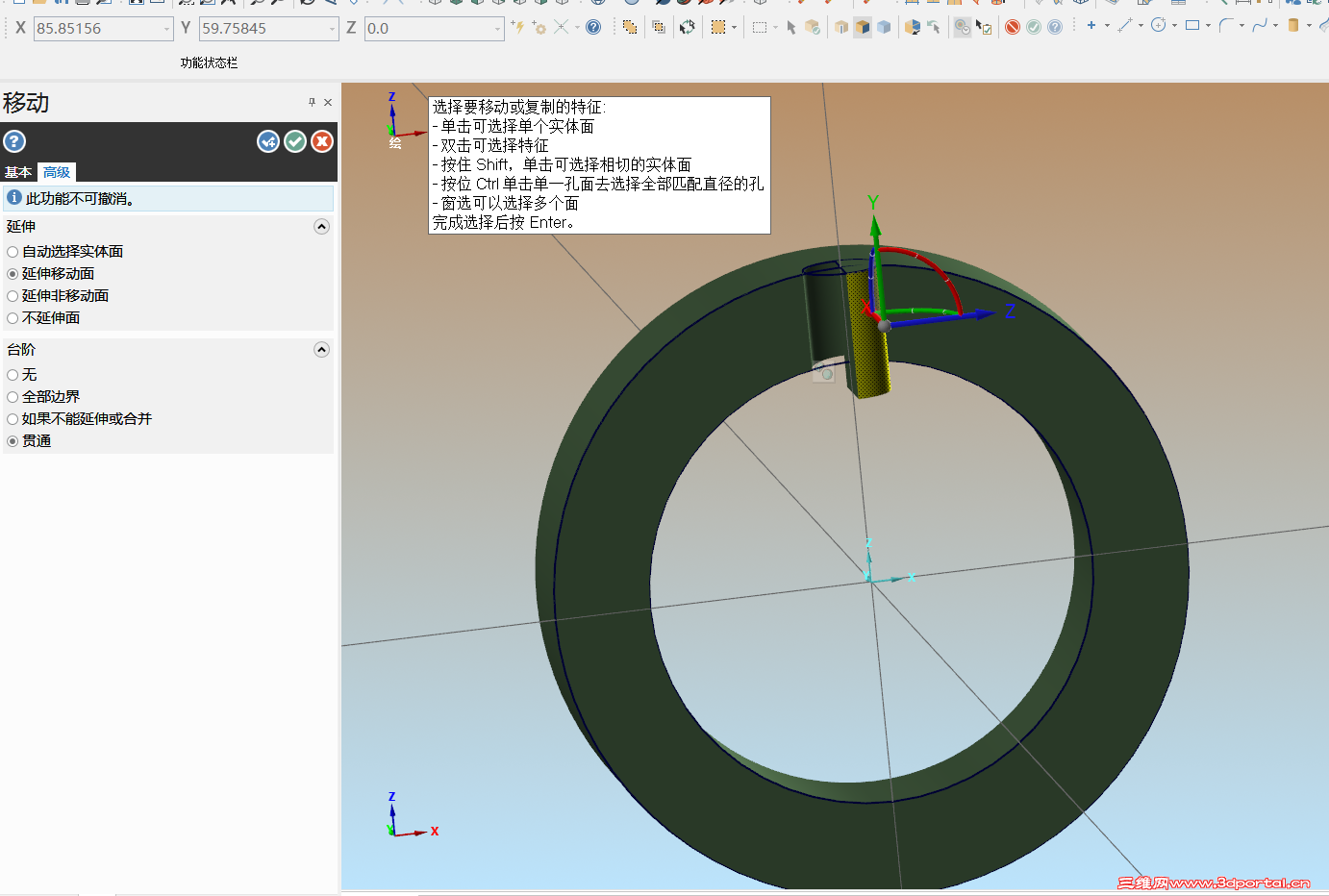
Task: Open the X coordinate dropdown
Action: coord(166,29)
